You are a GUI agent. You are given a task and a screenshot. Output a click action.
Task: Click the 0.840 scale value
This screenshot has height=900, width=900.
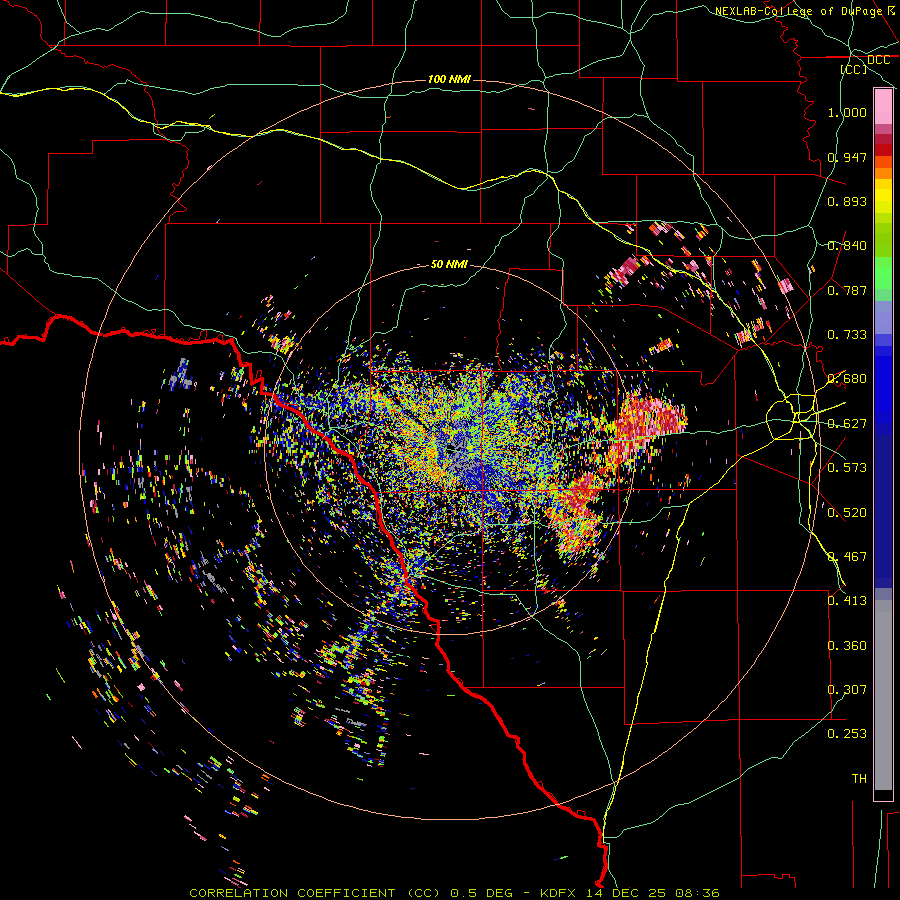tap(847, 246)
